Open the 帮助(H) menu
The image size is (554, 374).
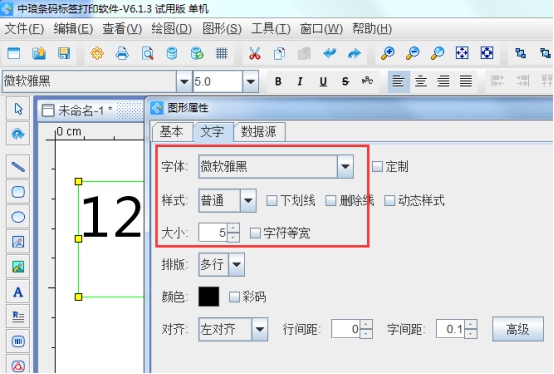(372, 29)
